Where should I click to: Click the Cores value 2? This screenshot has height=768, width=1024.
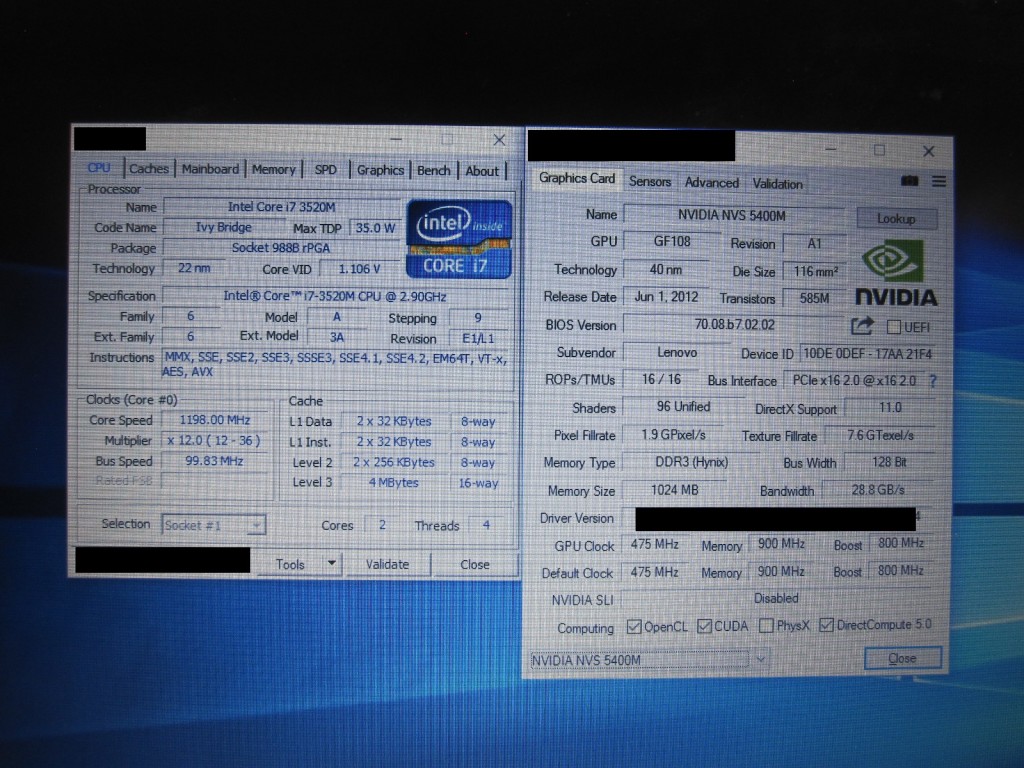point(382,525)
